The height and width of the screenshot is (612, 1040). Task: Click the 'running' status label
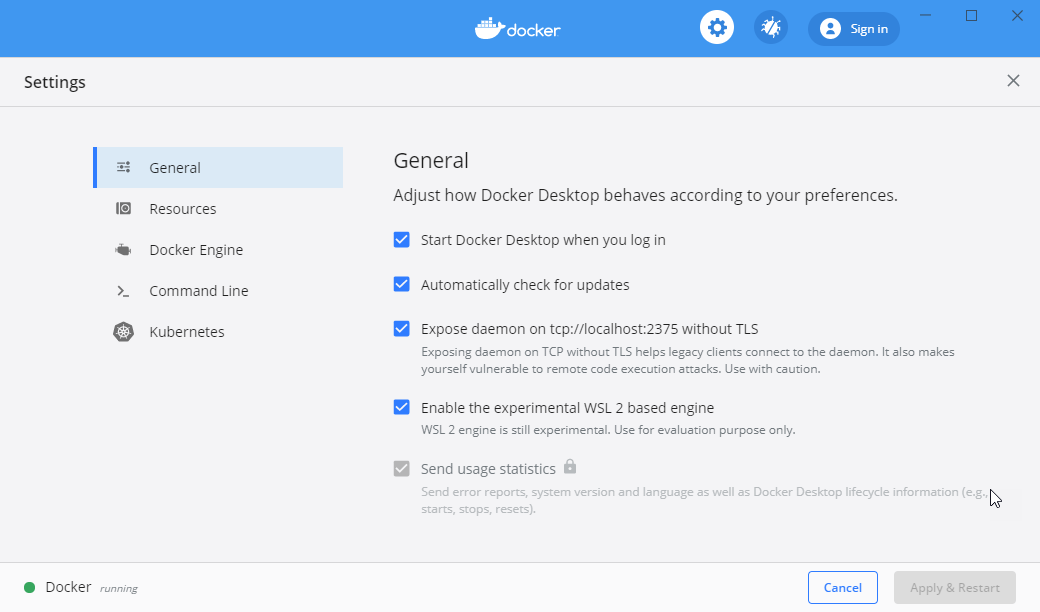[119, 589]
